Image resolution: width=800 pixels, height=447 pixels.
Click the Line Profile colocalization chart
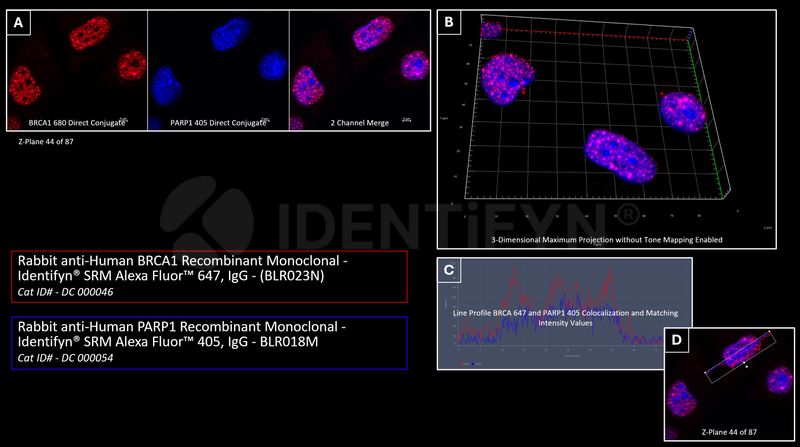click(x=565, y=313)
